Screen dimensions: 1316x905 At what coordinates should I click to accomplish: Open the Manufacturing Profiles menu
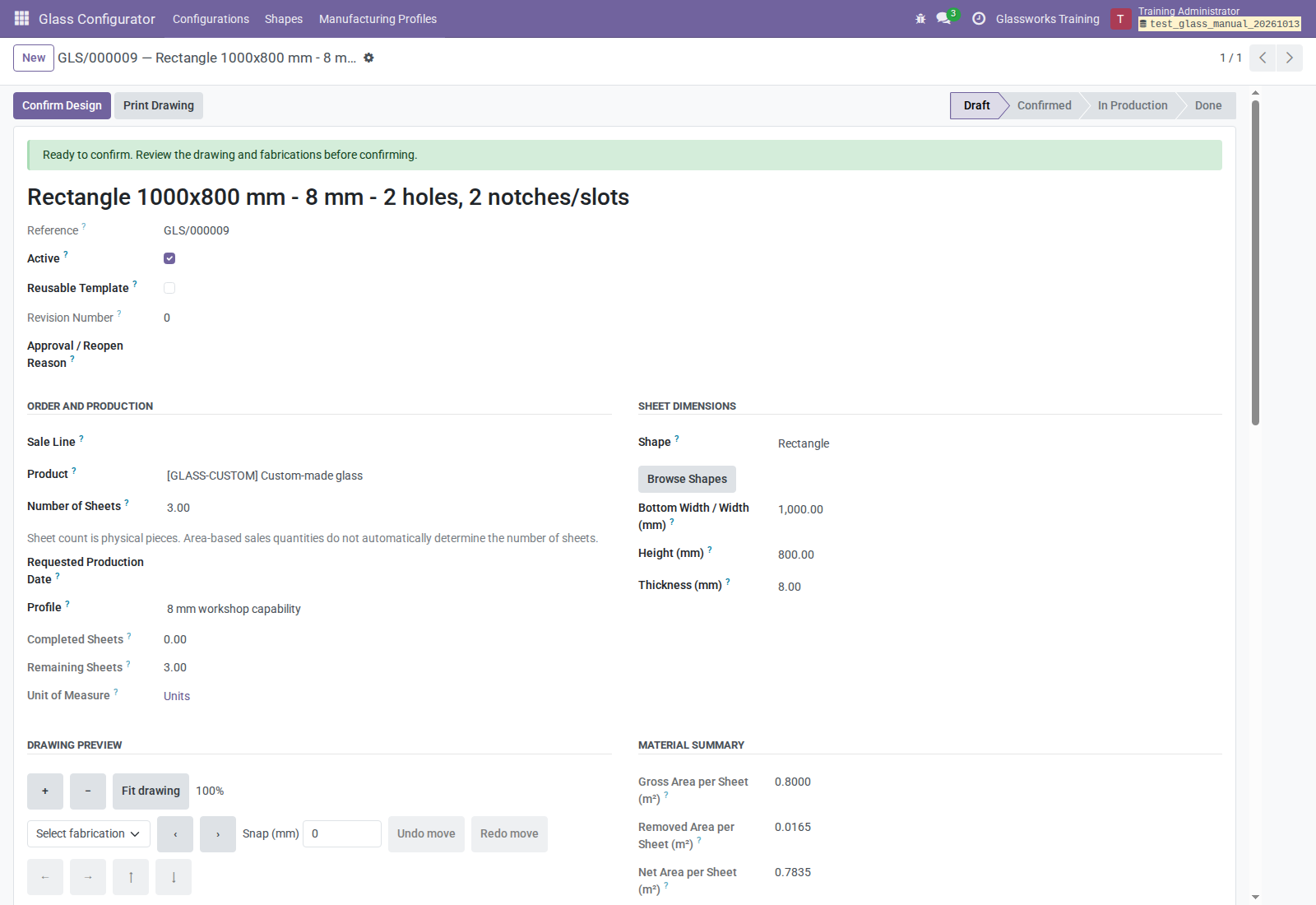(x=378, y=19)
